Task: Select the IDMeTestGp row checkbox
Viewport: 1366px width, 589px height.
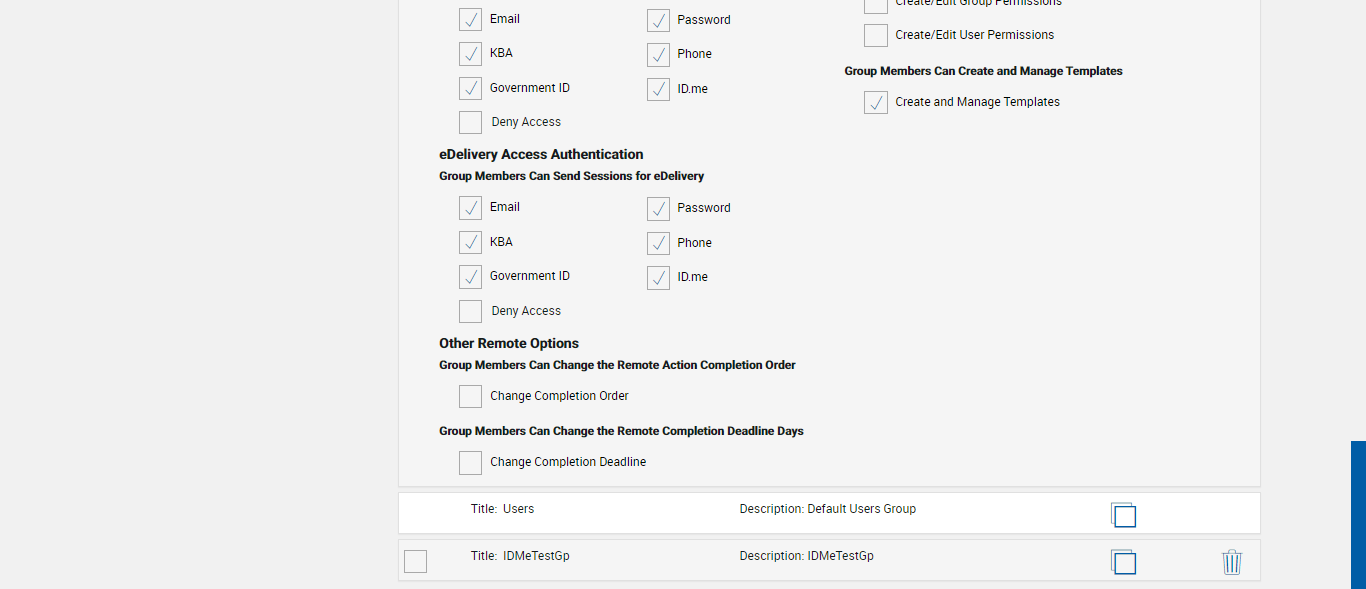Action: [415, 562]
